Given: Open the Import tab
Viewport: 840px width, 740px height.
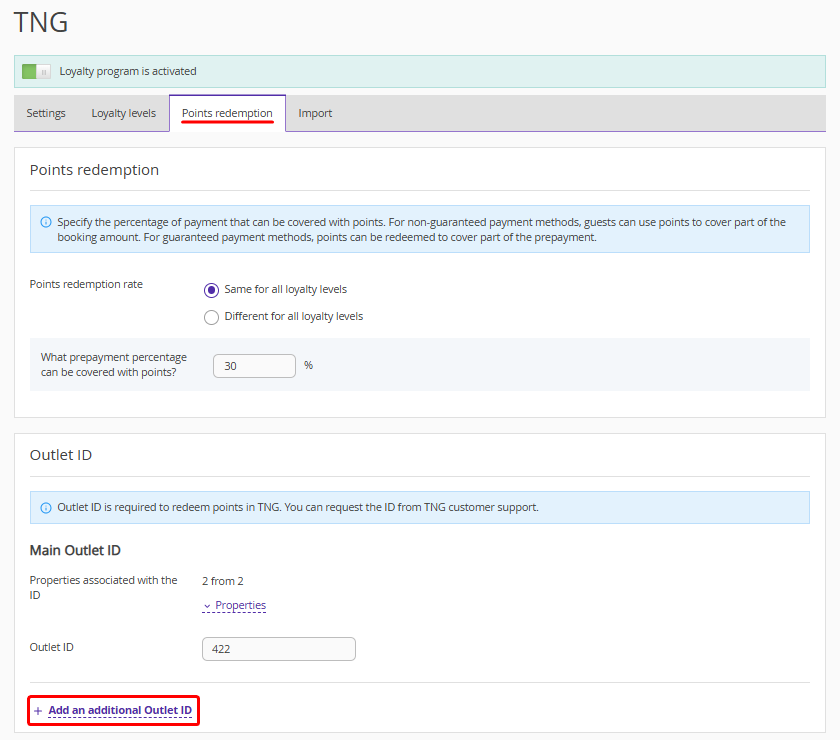Looking at the screenshot, I should tap(315, 113).
